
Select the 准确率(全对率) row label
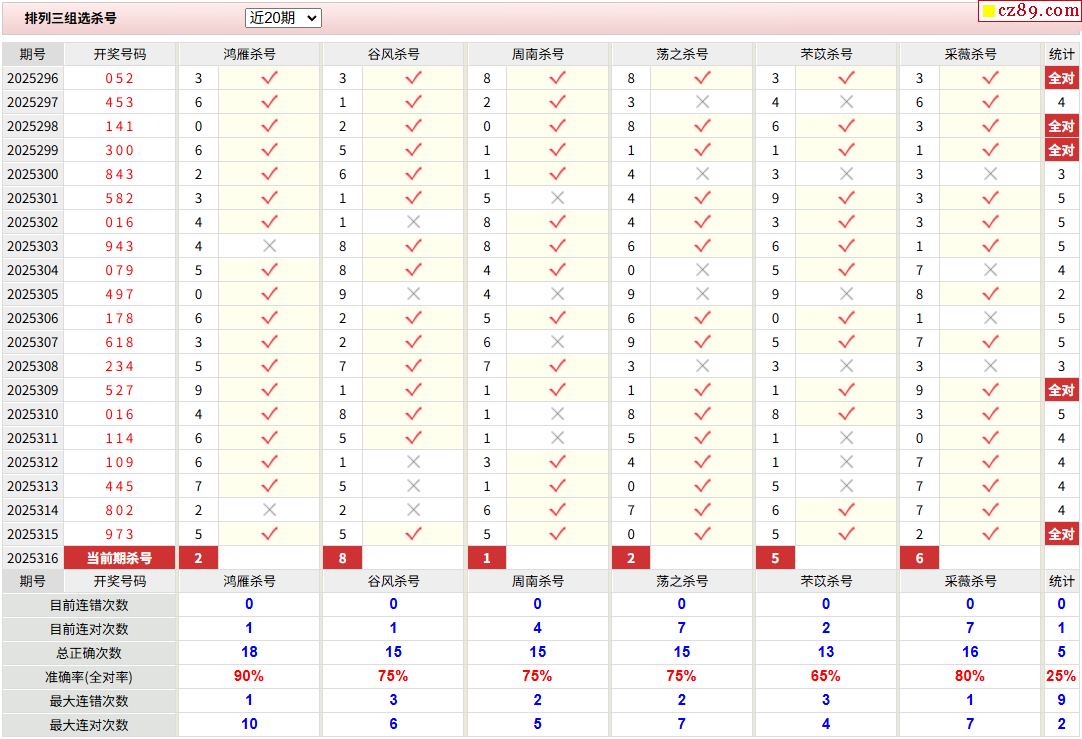click(89, 677)
